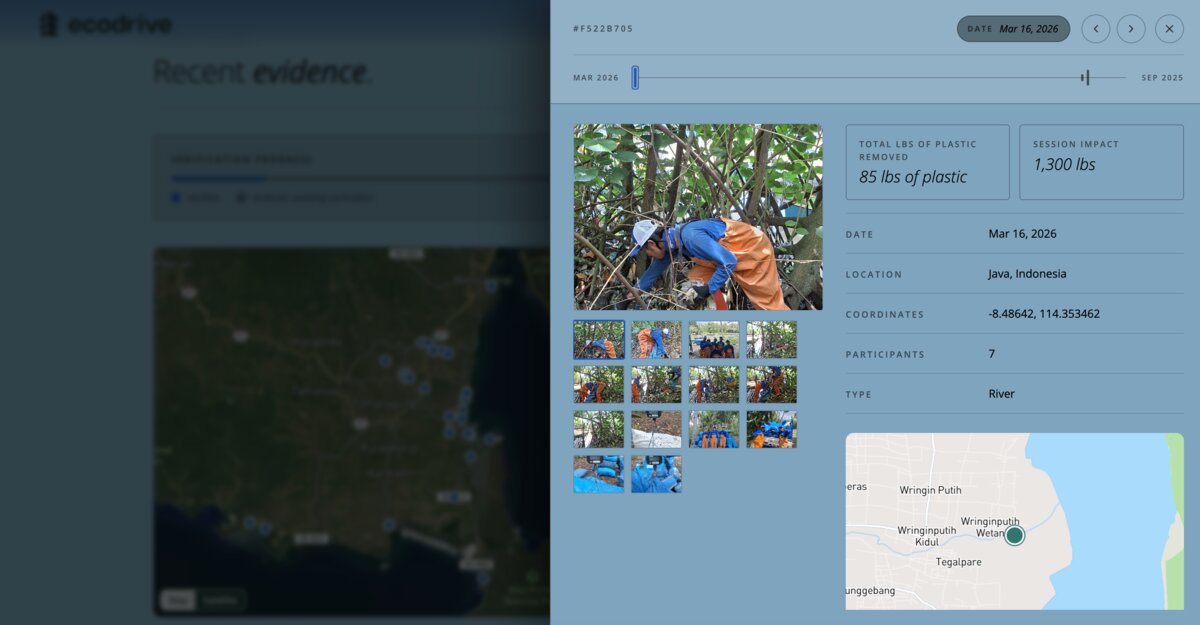The width and height of the screenshot is (1200, 625).
Task: Select third thumbnail in second row
Action: [714, 384]
